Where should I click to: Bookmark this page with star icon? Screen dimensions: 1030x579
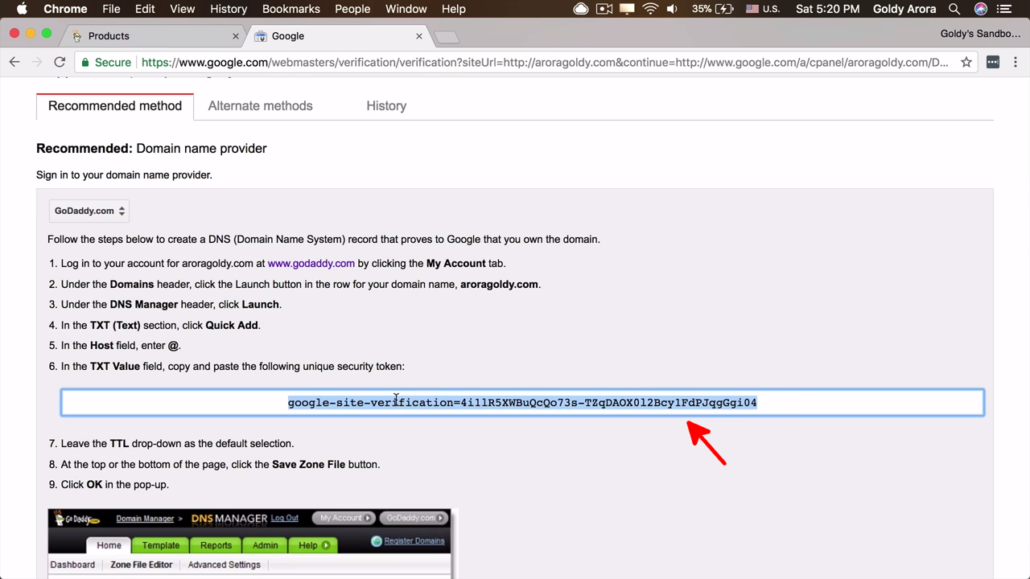(x=966, y=62)
